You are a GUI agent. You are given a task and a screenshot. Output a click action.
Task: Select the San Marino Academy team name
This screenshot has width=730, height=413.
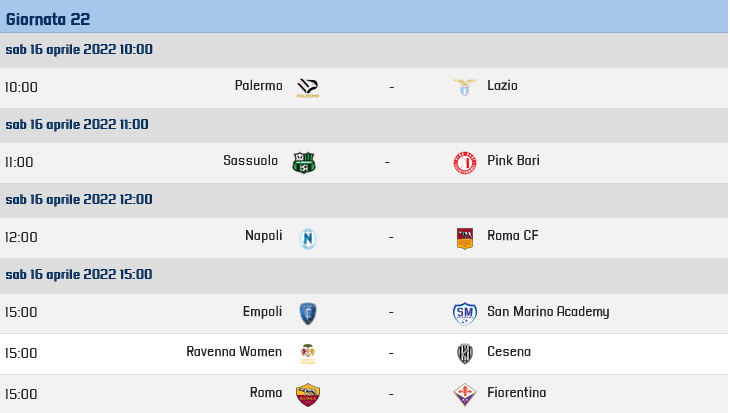(548, 311)
